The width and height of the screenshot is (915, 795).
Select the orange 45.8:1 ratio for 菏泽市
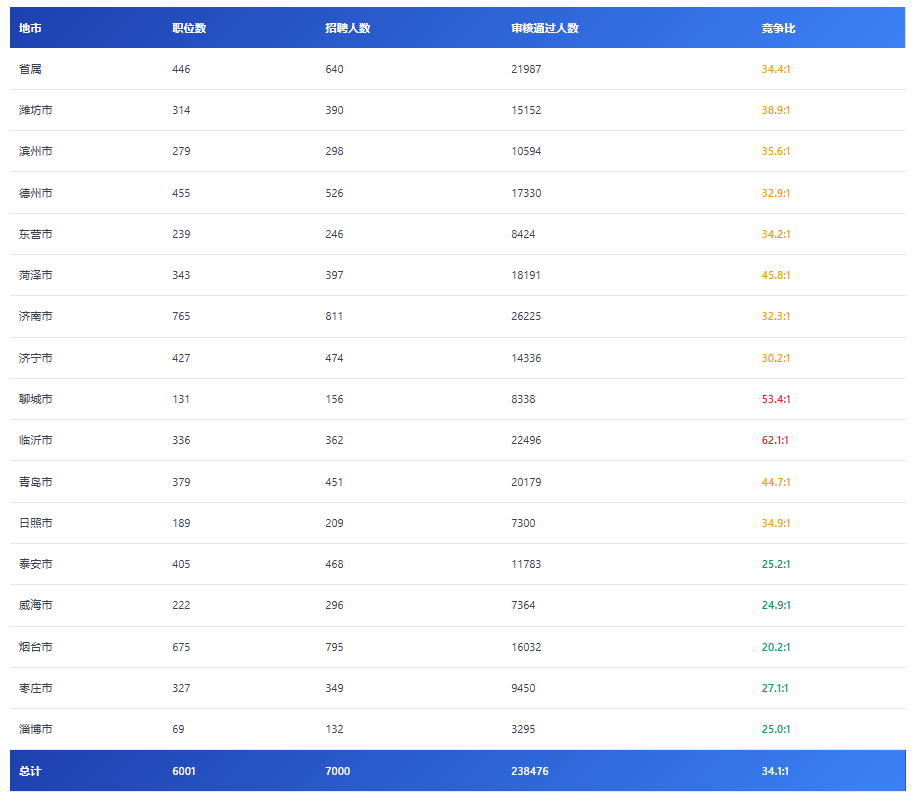click(775, 275)
